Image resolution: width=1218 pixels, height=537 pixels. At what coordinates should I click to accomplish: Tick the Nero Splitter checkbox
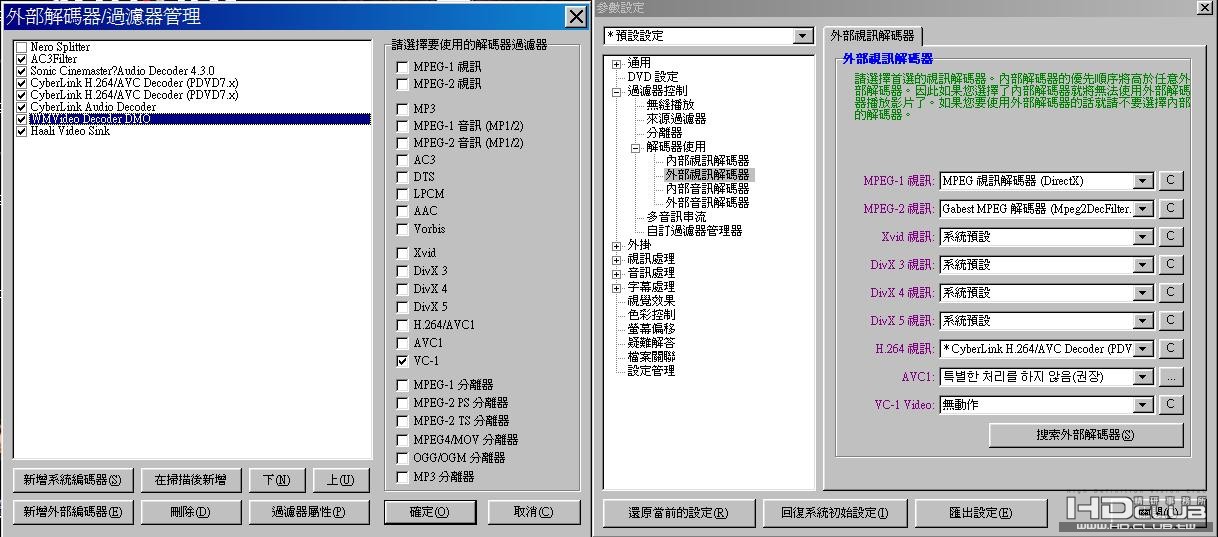coord(22,47)
